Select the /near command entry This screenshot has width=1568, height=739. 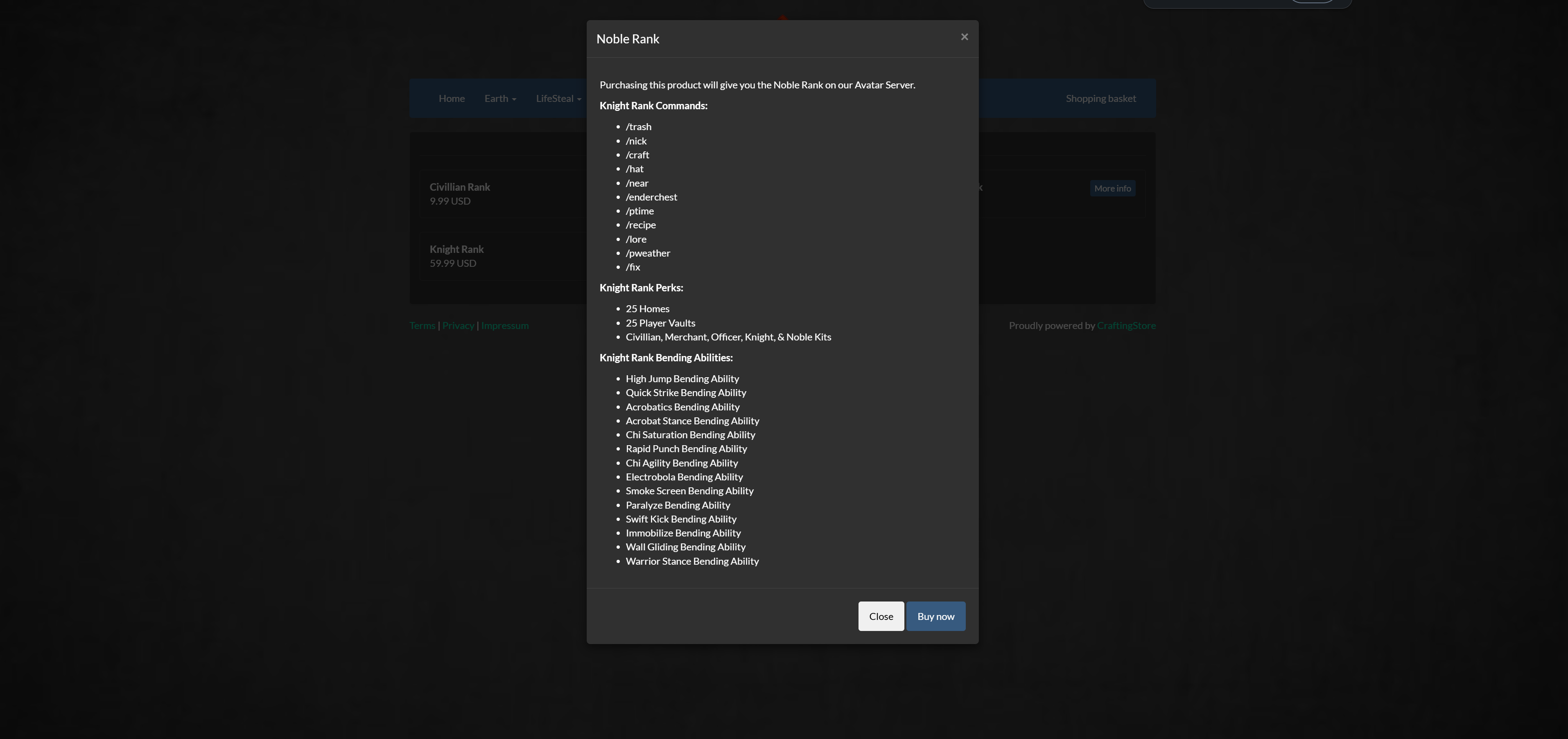tap(637, 183)
